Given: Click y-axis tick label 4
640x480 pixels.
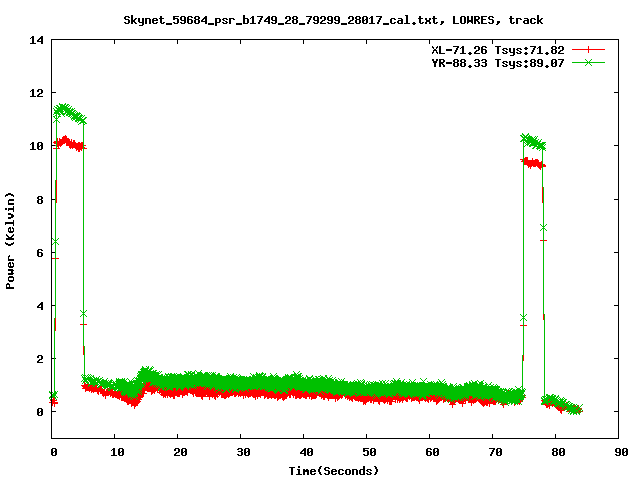Looking at the screenshot, I should tap(40, 306).
